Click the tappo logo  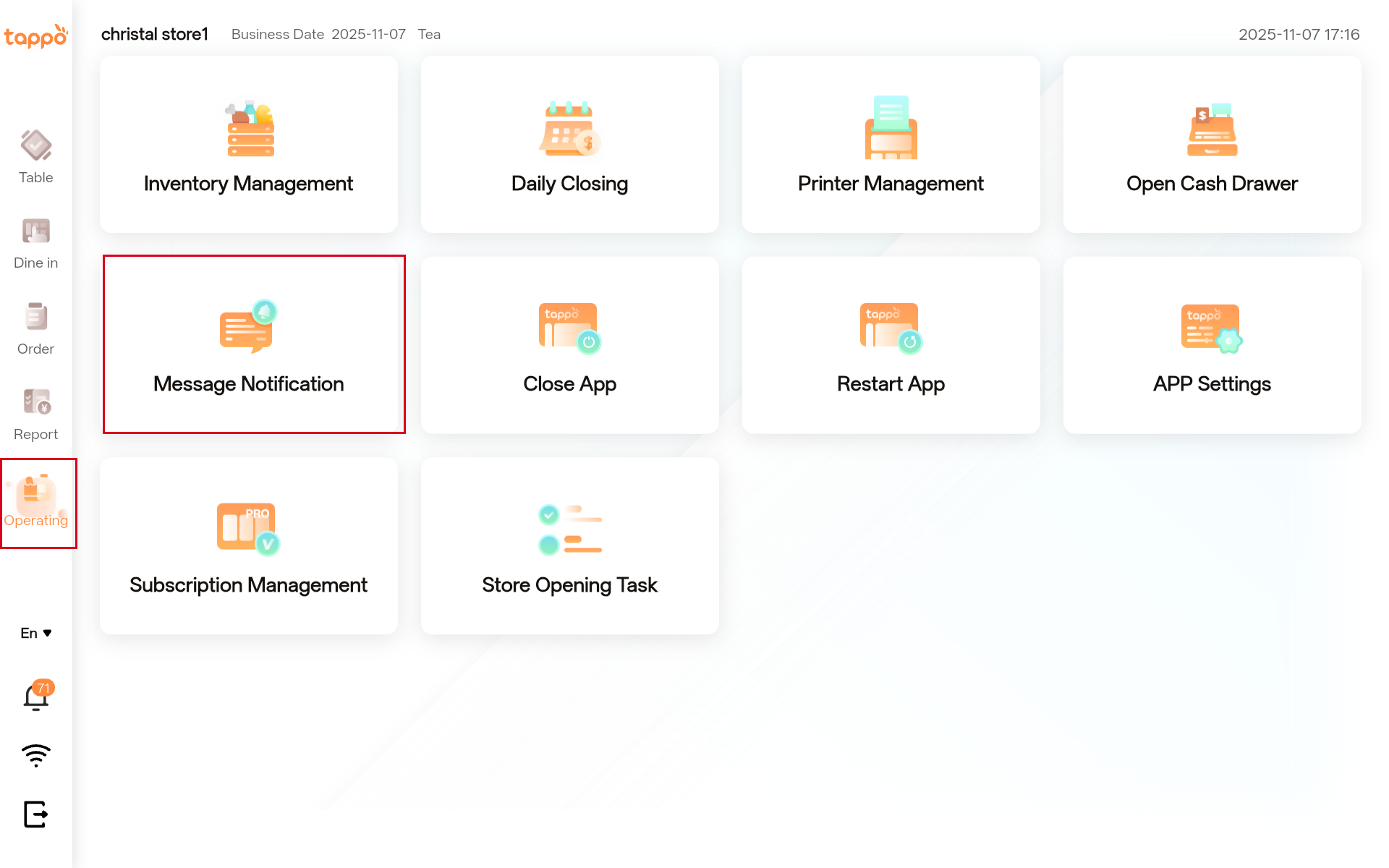[35, 36]
